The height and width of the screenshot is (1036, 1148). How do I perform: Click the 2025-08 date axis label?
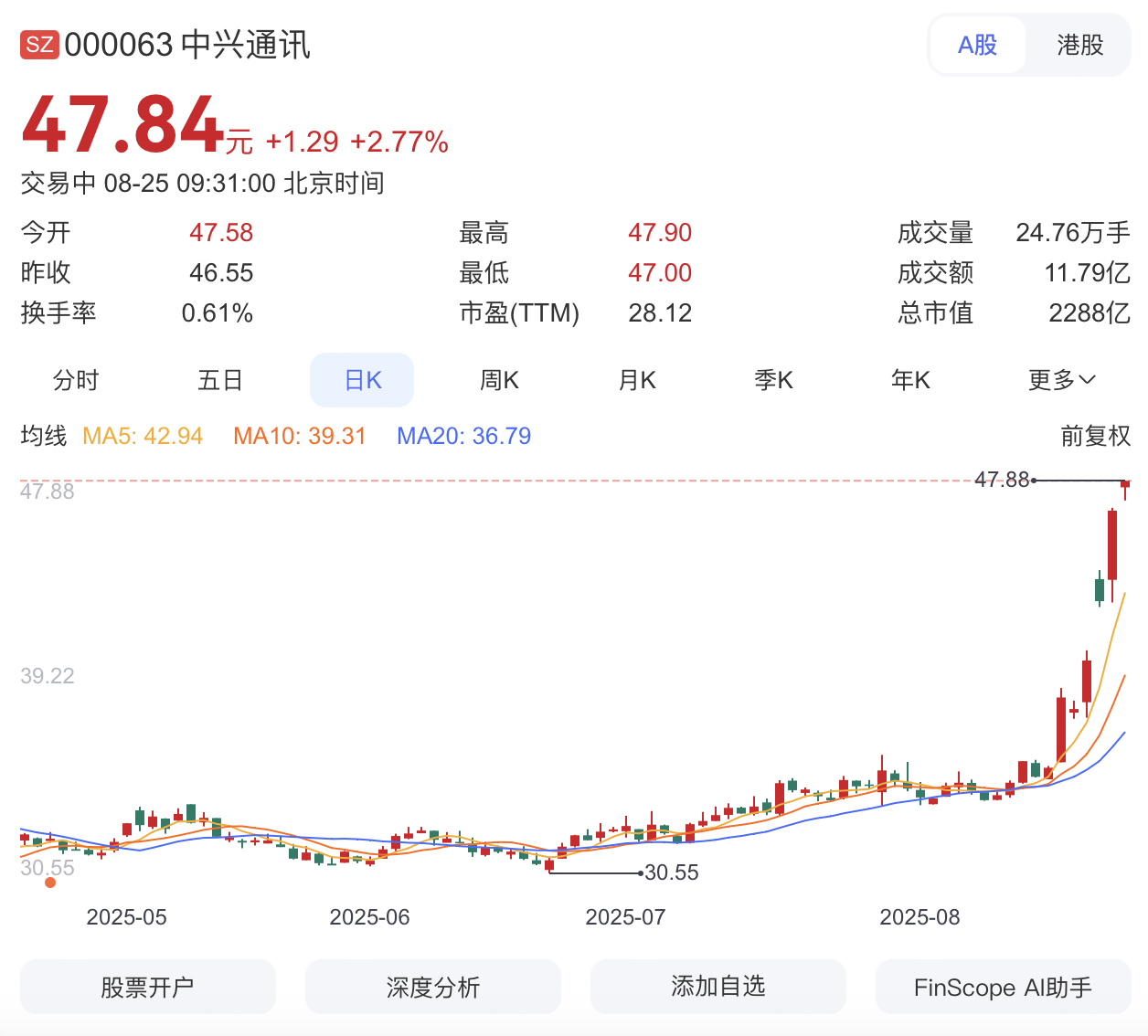920,917
